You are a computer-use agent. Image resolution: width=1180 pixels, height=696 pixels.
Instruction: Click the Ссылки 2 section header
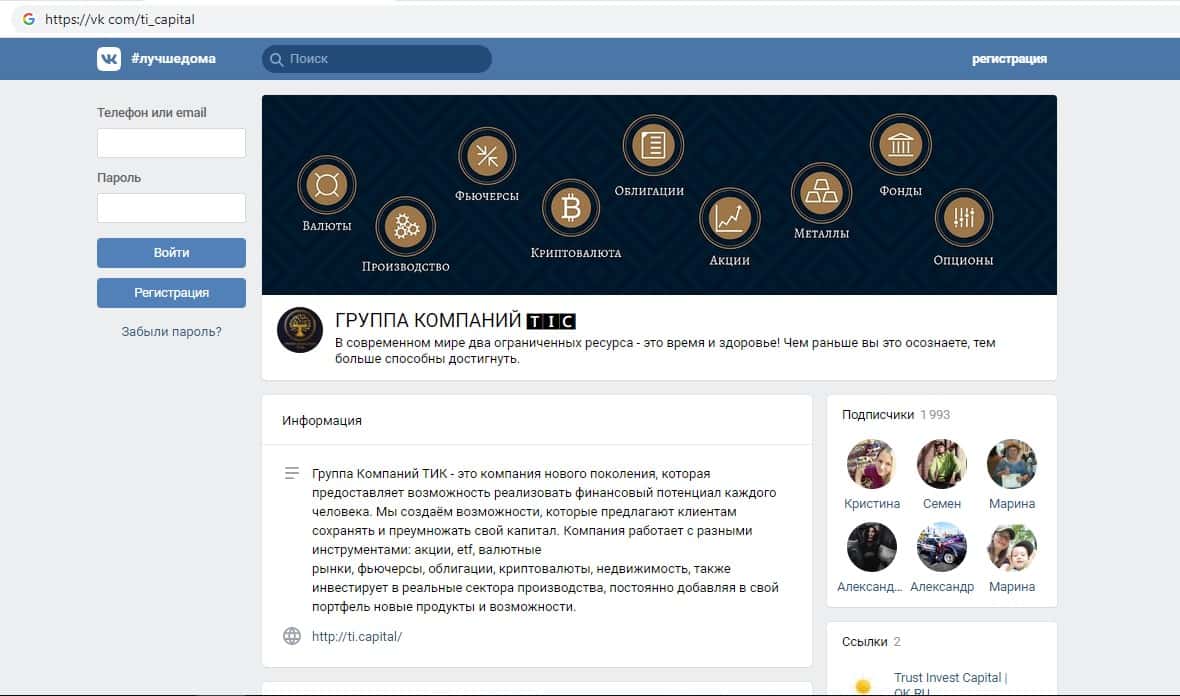[871, 642]
